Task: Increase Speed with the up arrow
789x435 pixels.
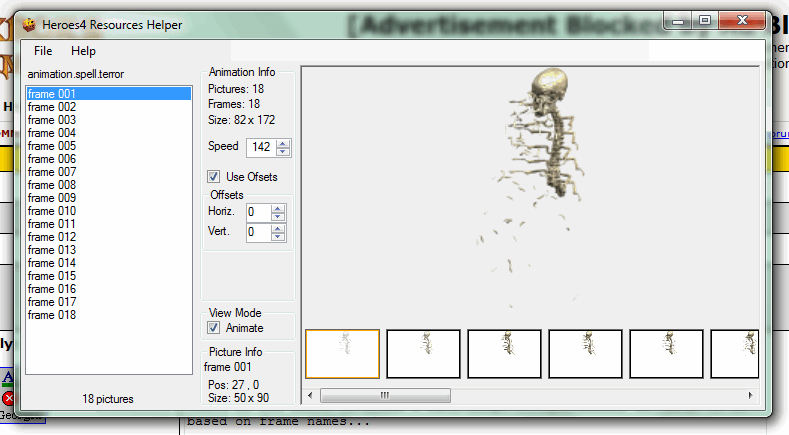Action: click(x=283, y=143)
